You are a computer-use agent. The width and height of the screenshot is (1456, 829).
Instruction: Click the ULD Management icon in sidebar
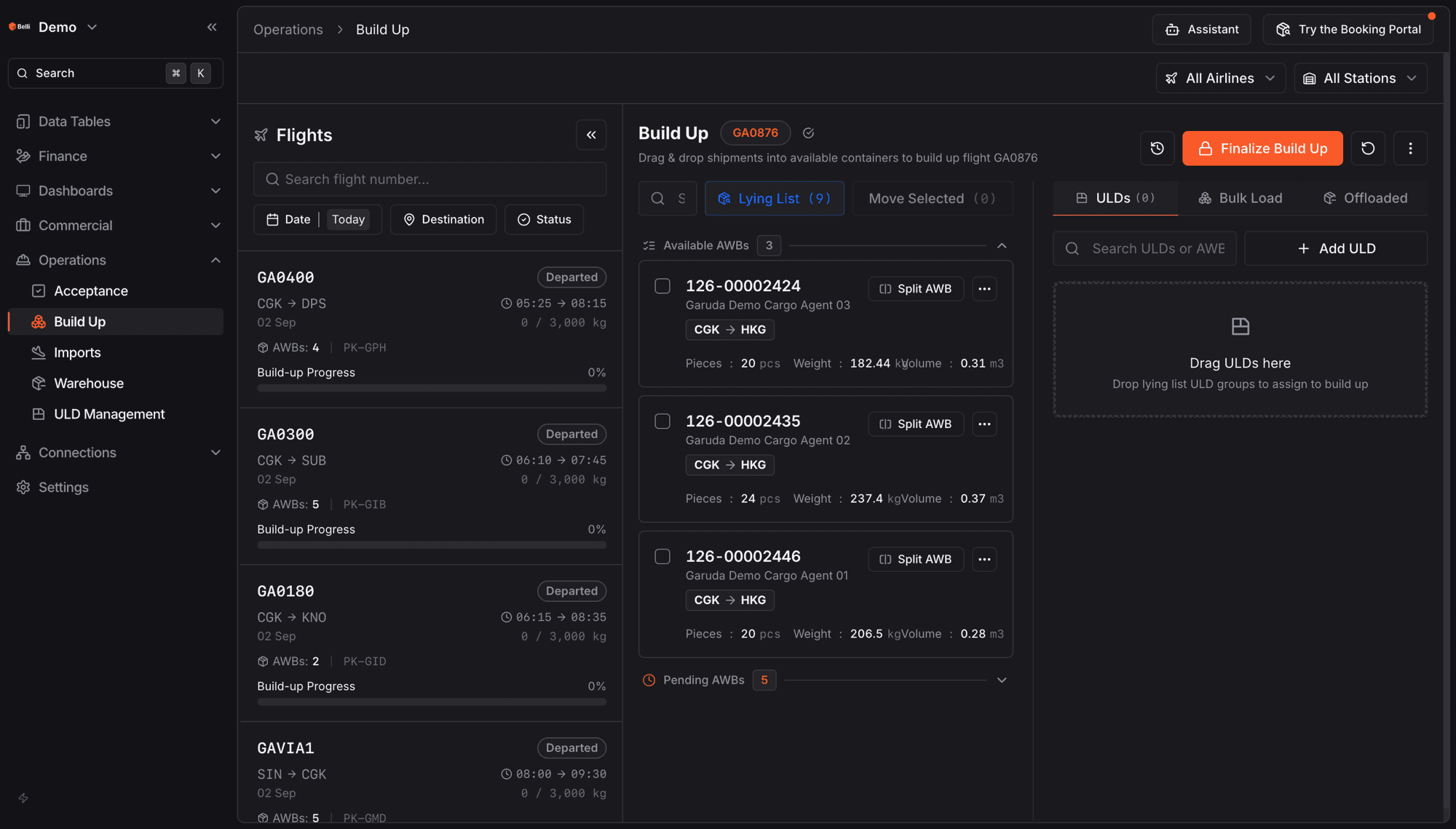39,414
